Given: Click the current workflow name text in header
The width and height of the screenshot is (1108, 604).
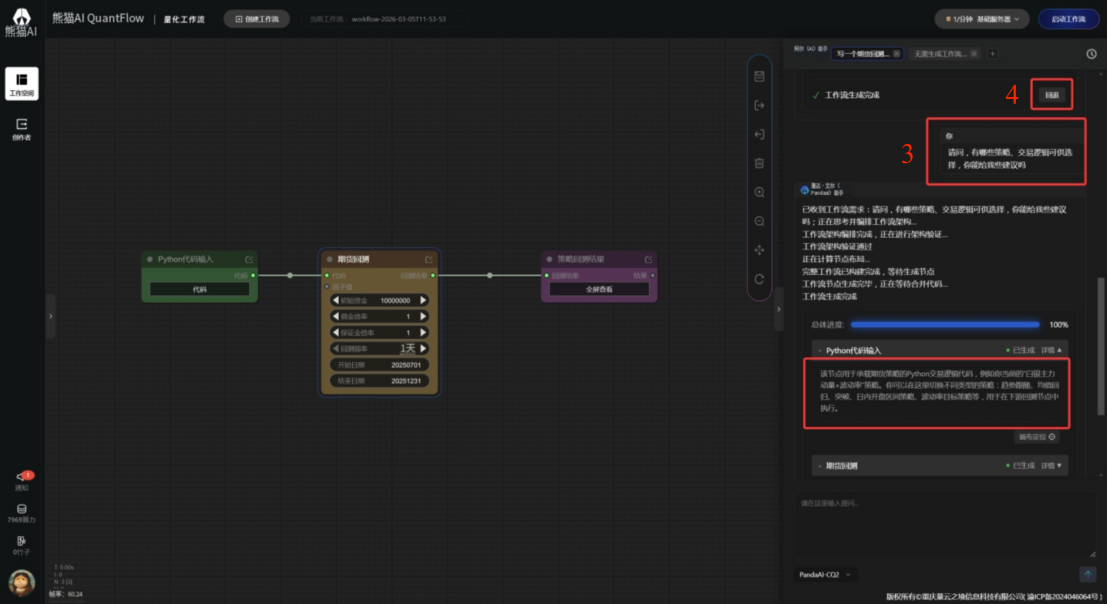Looking at the screenshot, I should pyautogui.click(x=399, y=19).
